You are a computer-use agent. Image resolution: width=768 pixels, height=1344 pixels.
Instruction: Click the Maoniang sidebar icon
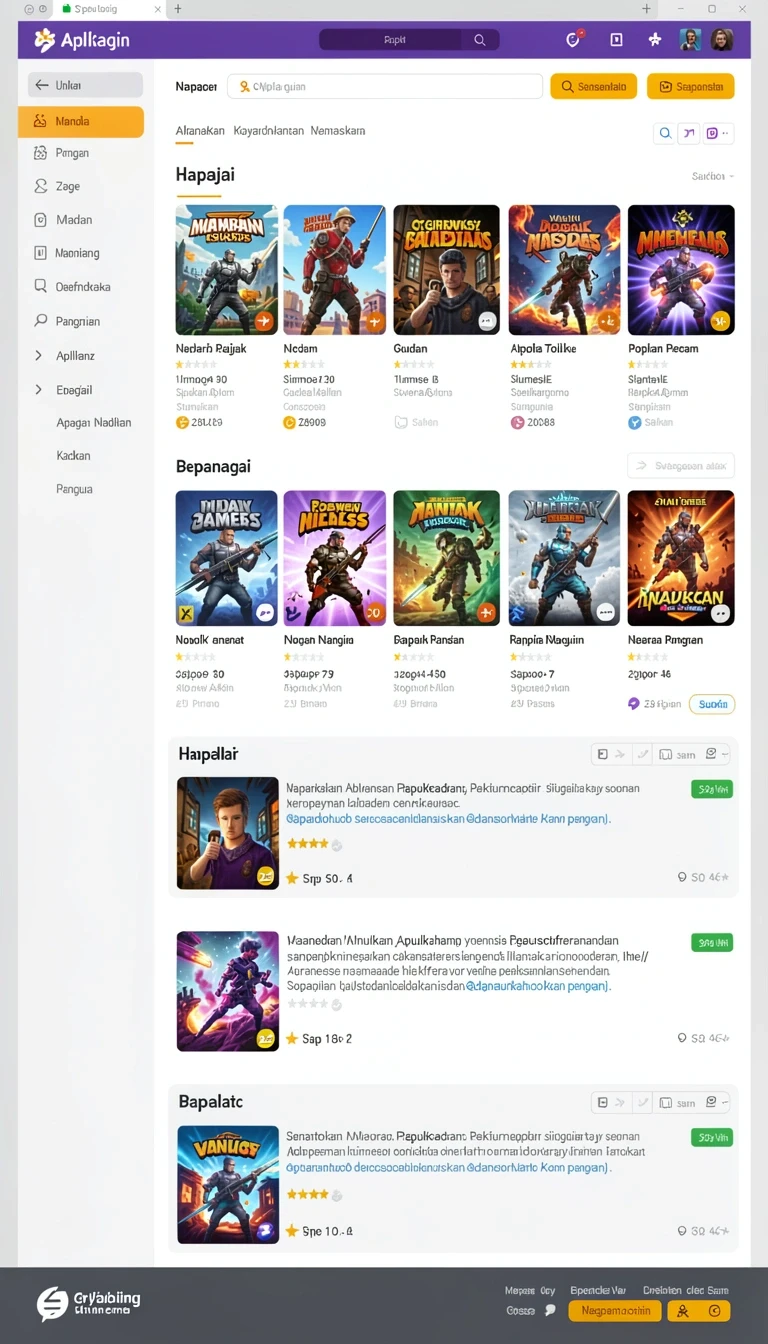point(40,253)
